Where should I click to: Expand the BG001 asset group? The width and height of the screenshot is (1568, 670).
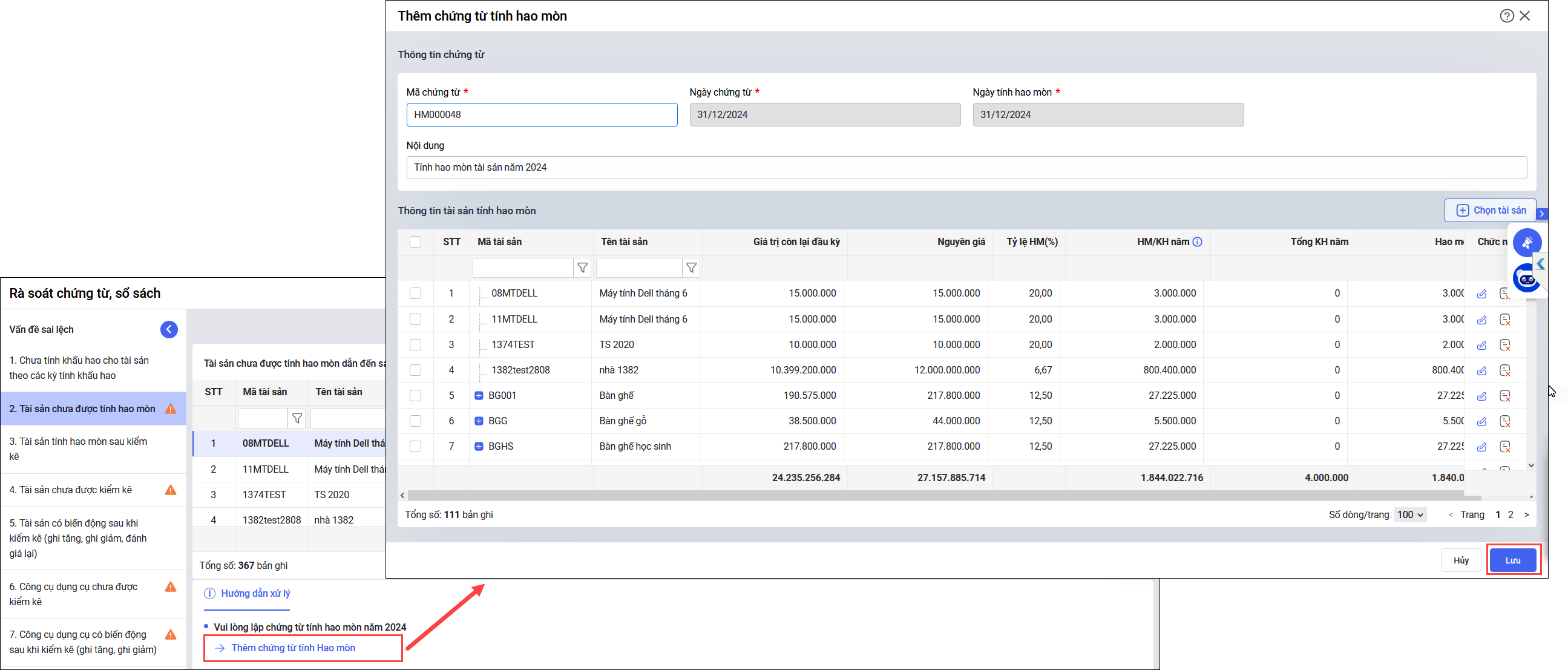pyautogui.click(x=479, y=396)
